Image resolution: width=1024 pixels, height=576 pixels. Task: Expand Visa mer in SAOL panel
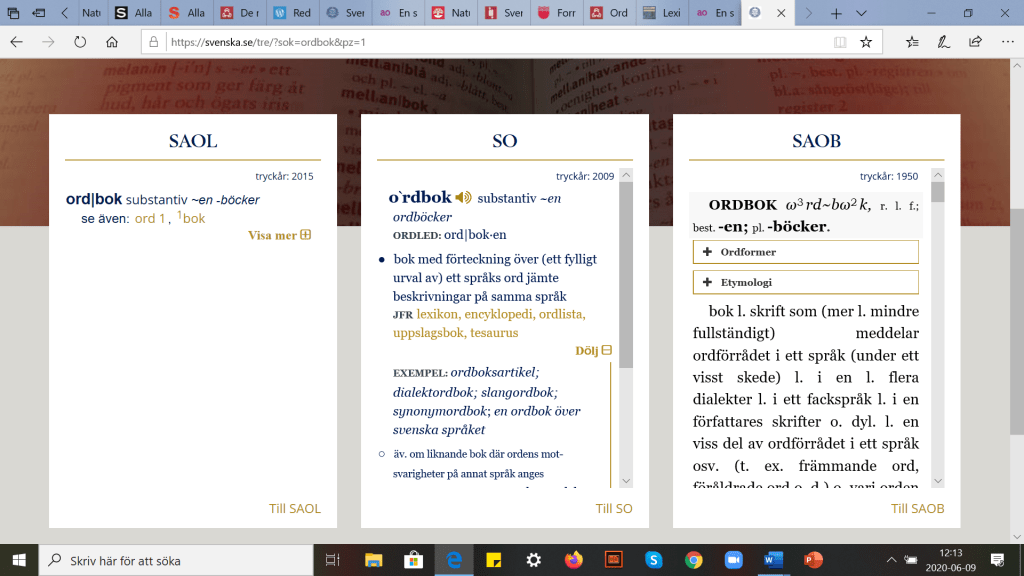point(279,236)
